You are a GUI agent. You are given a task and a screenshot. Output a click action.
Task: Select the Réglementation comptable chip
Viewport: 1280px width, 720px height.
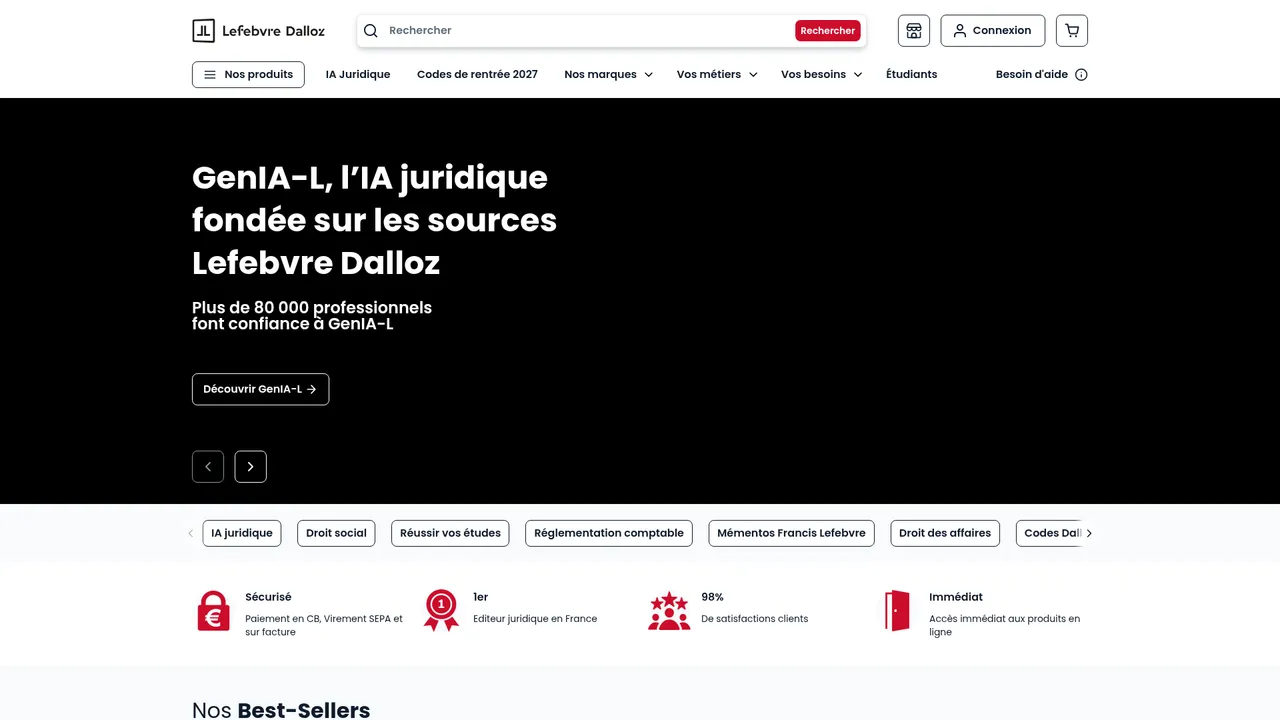609,533
